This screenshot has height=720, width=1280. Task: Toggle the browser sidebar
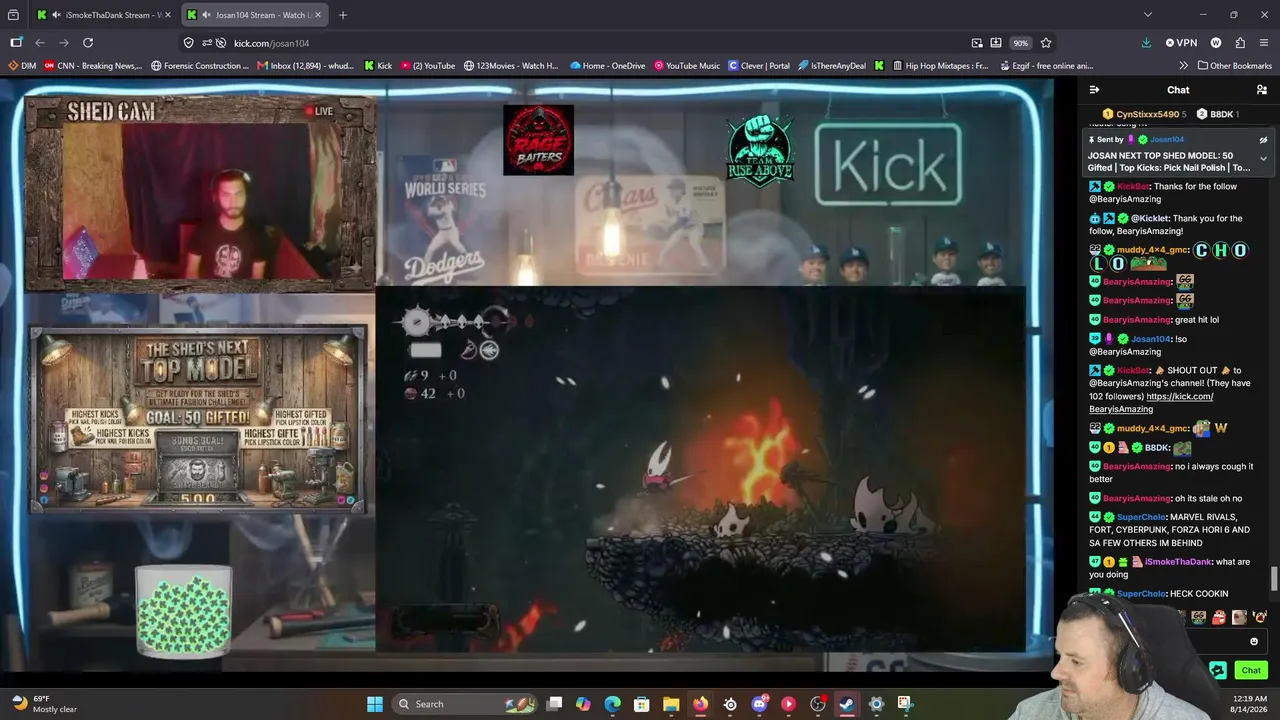(x=16, y=43)
